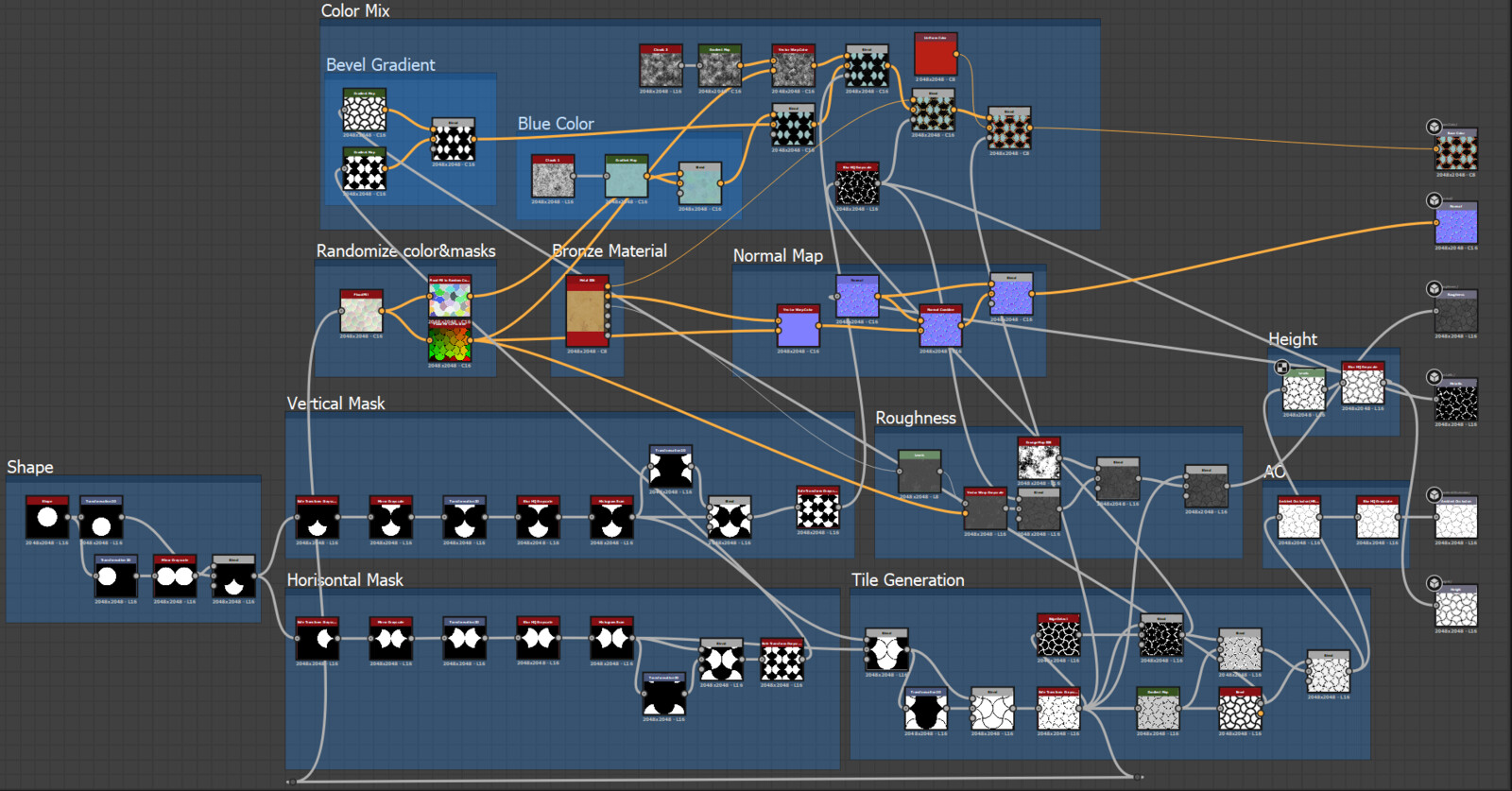Click the AO frame title

pos(1275,471)
